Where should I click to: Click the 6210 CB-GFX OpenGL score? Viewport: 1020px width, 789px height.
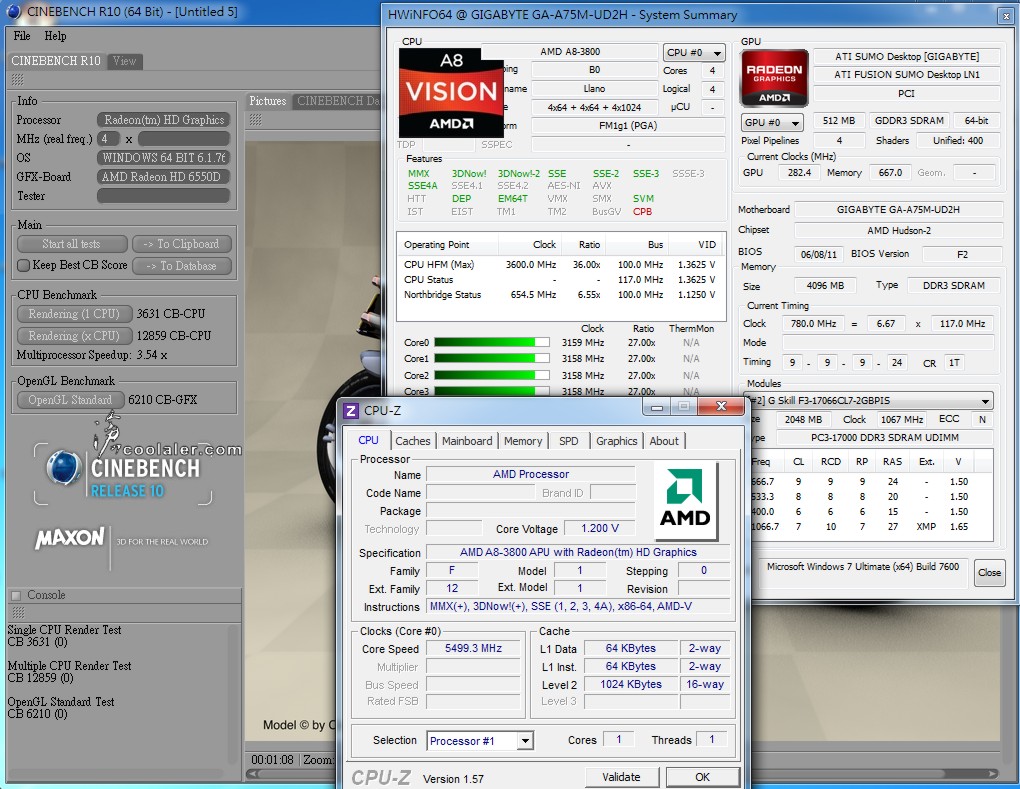tap(163, 400)
